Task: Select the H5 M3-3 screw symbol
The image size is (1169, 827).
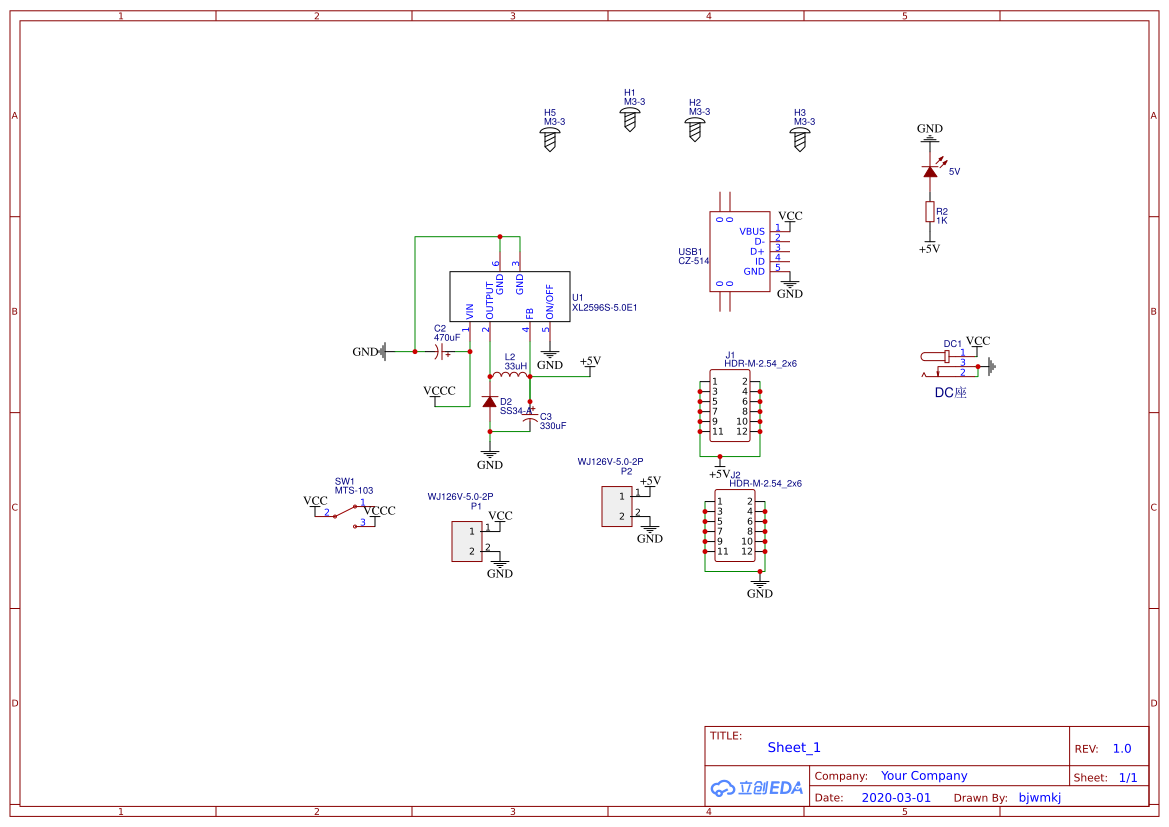Action: (x=549, y=139)
